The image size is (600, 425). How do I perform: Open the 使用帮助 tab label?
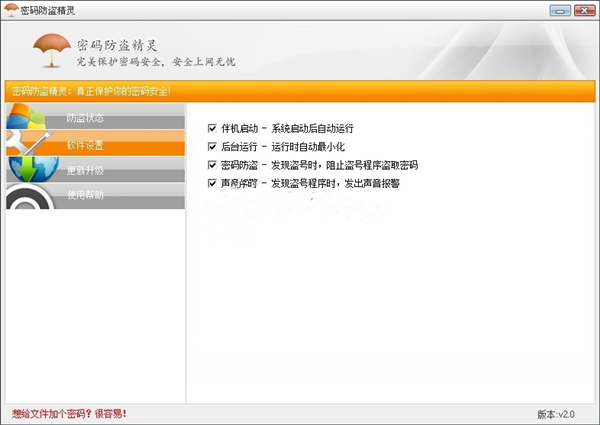click(85, 196)
